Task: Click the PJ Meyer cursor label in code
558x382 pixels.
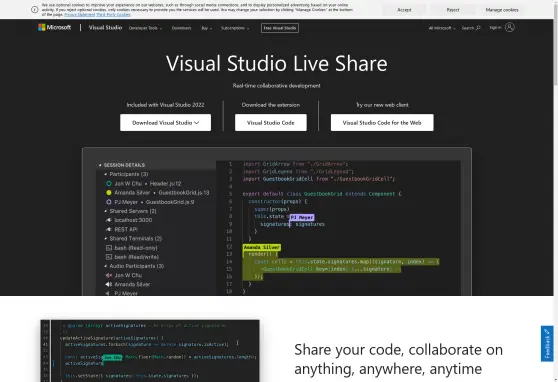Action: click(302, 217)
